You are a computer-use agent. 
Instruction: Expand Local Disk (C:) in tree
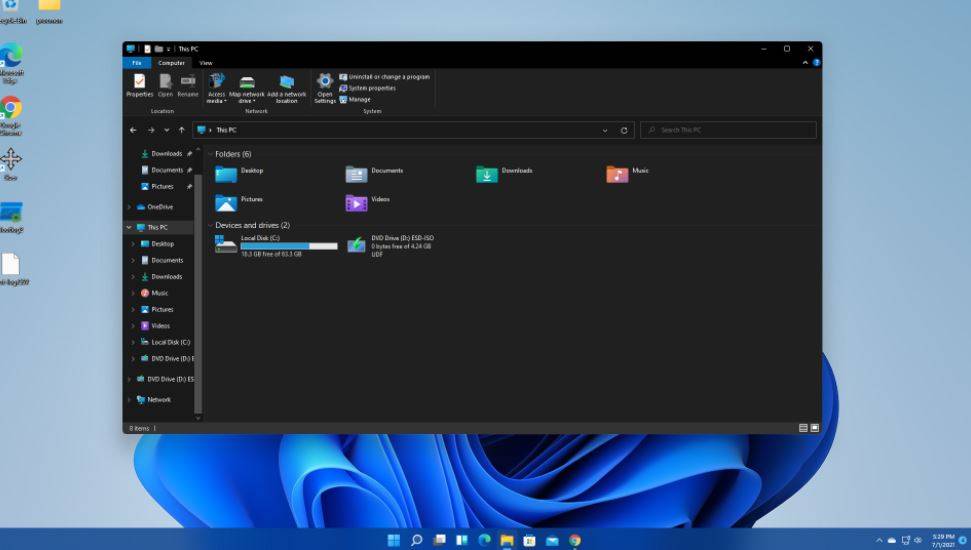(133, 342)
